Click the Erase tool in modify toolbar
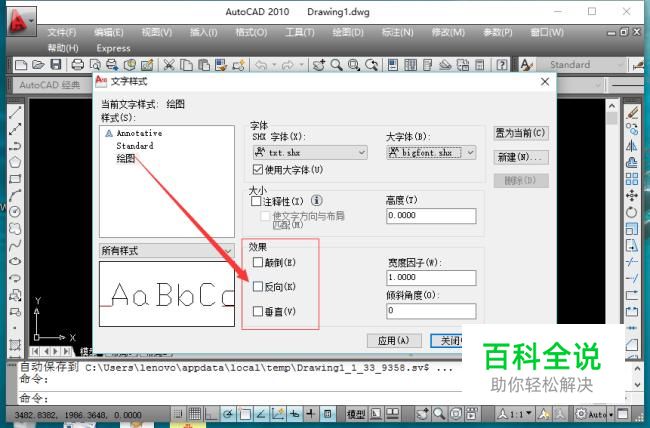Viewport: 650px width, 428px height. tap(632, 112)
